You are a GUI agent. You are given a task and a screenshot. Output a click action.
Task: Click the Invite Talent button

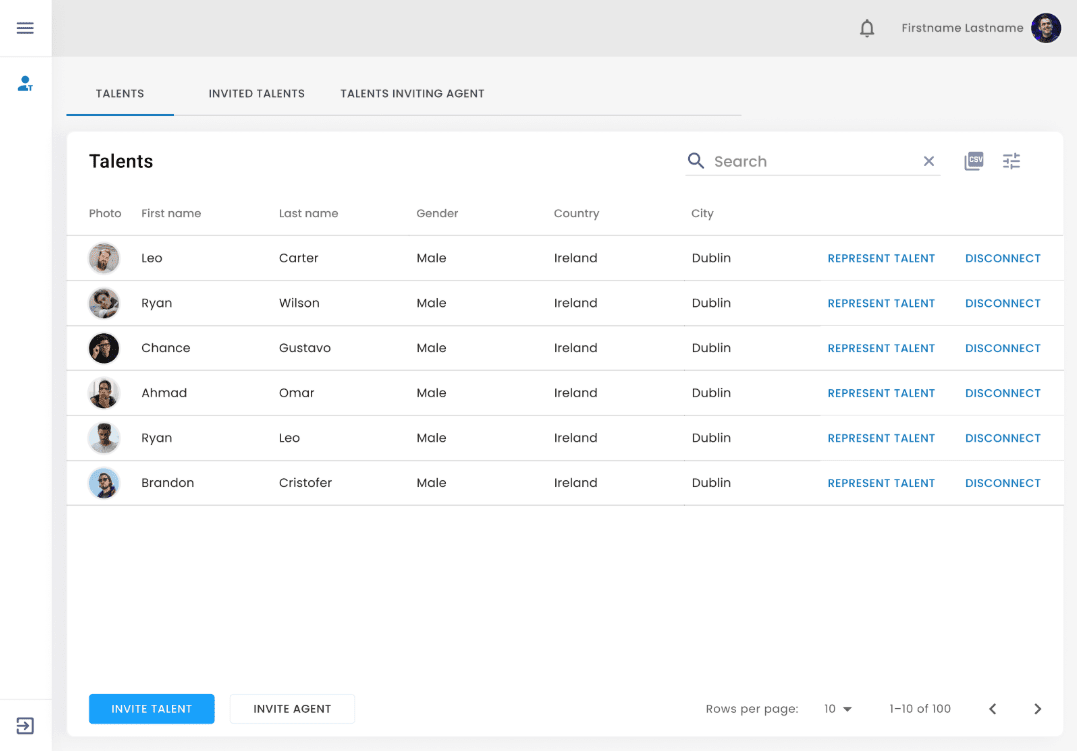(151, 709)
